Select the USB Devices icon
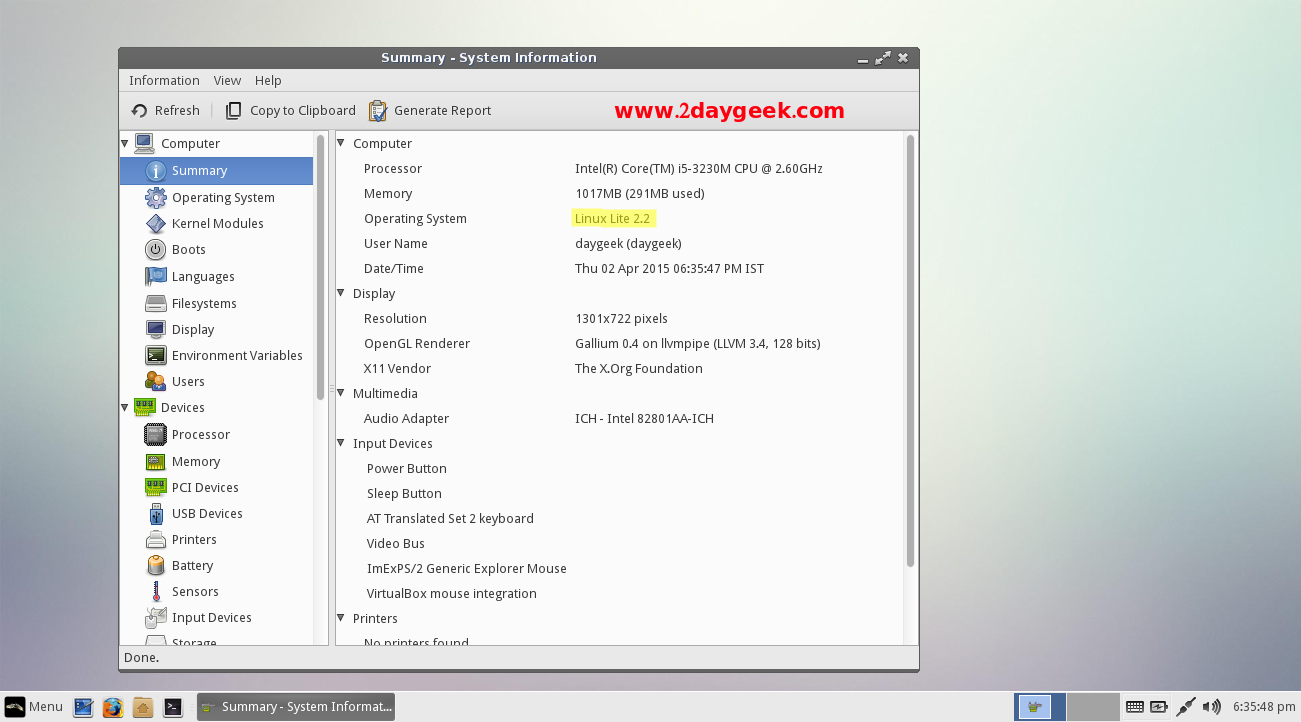The width and height of the screenshot is (1301, 722). [155, 514]
